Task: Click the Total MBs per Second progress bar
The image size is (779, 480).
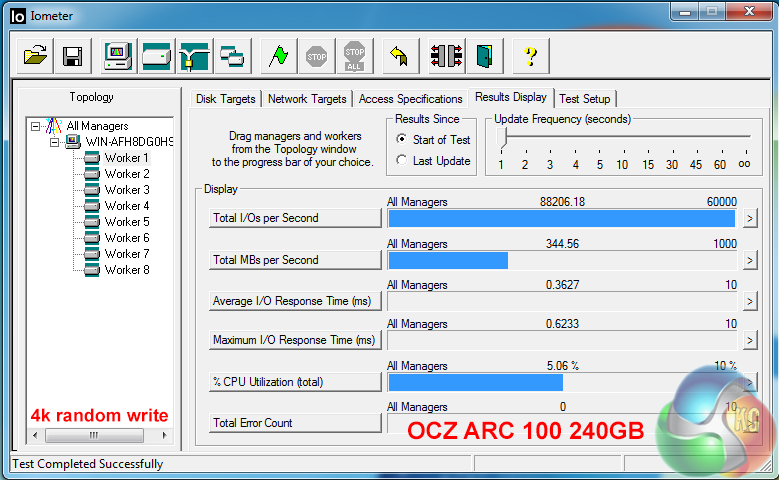Action: click(x=562, y=260)
